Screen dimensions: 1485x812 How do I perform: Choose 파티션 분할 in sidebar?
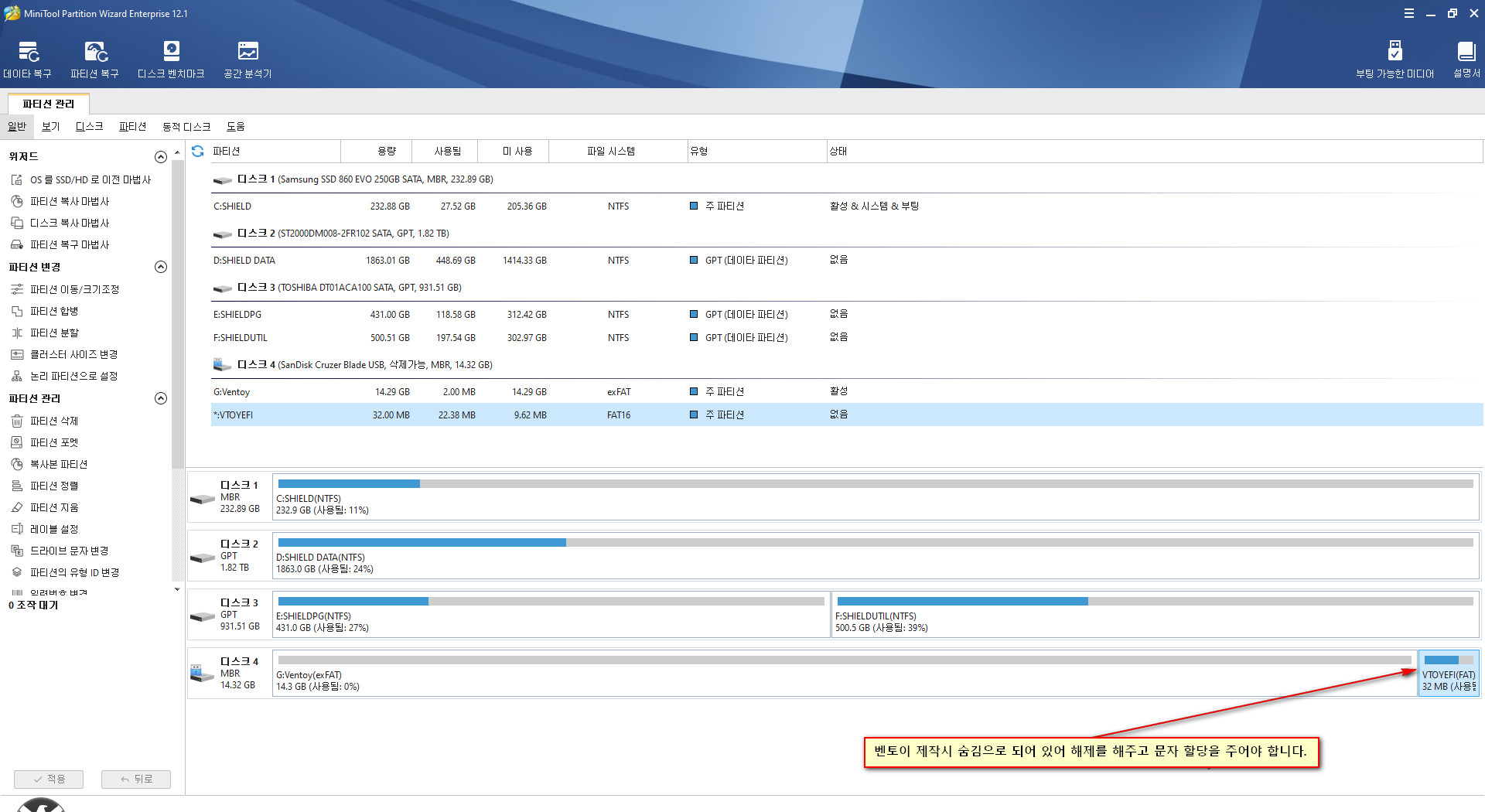coord(46,333)
